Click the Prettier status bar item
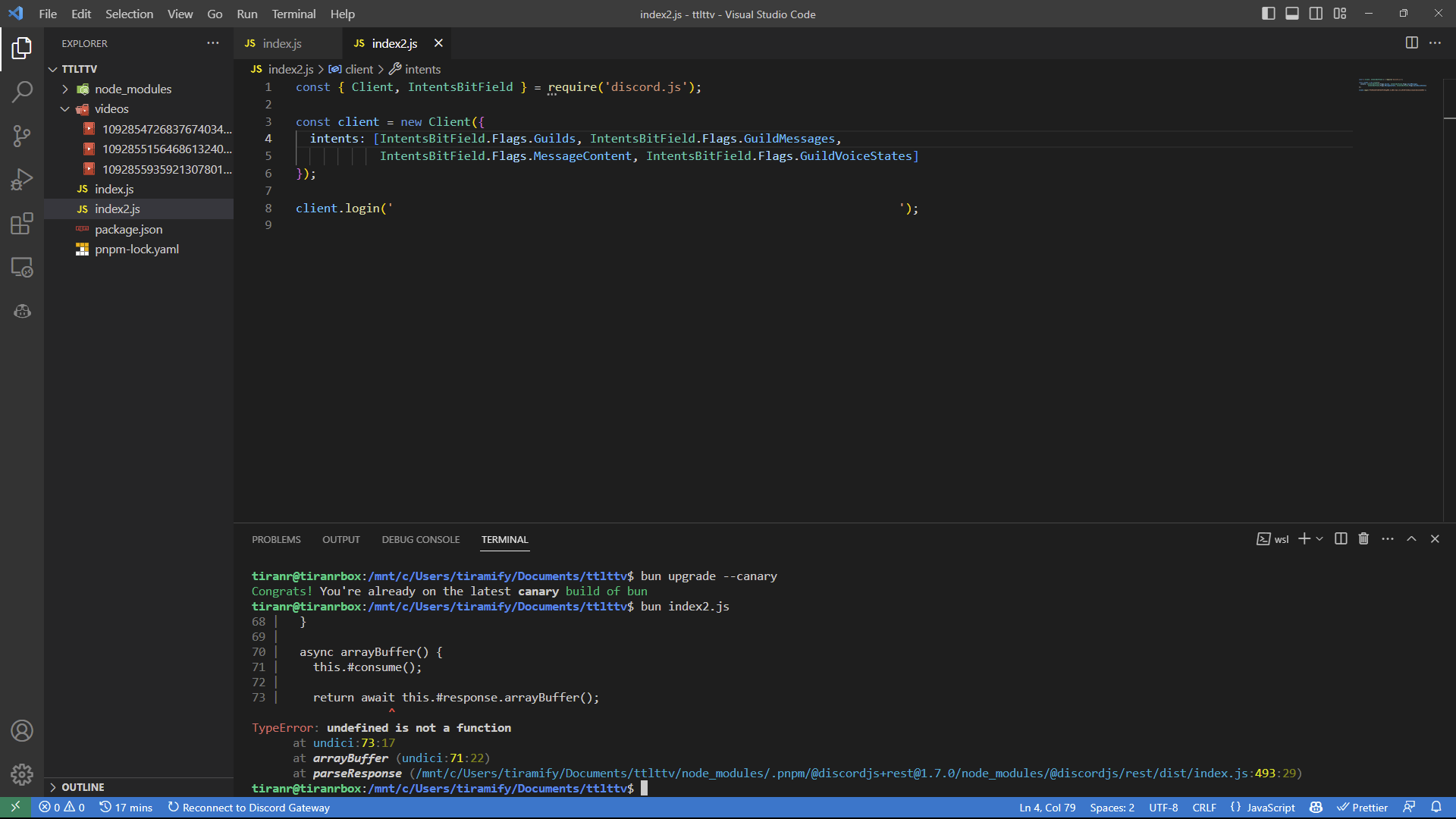1456x819 pixels. (1363, 807)
